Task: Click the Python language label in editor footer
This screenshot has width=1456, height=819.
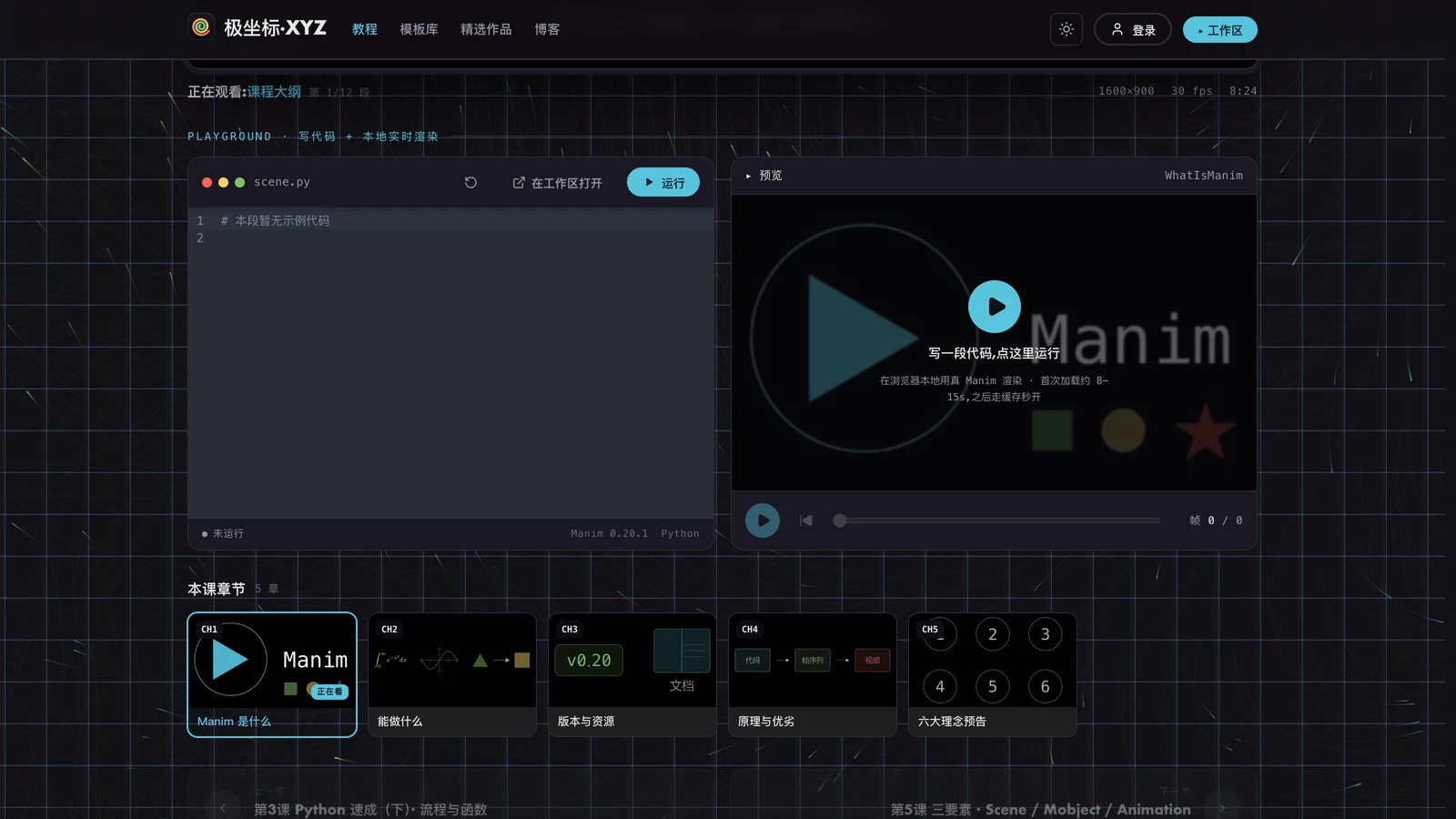Action: pyautogui.click(x=681, y=533)
